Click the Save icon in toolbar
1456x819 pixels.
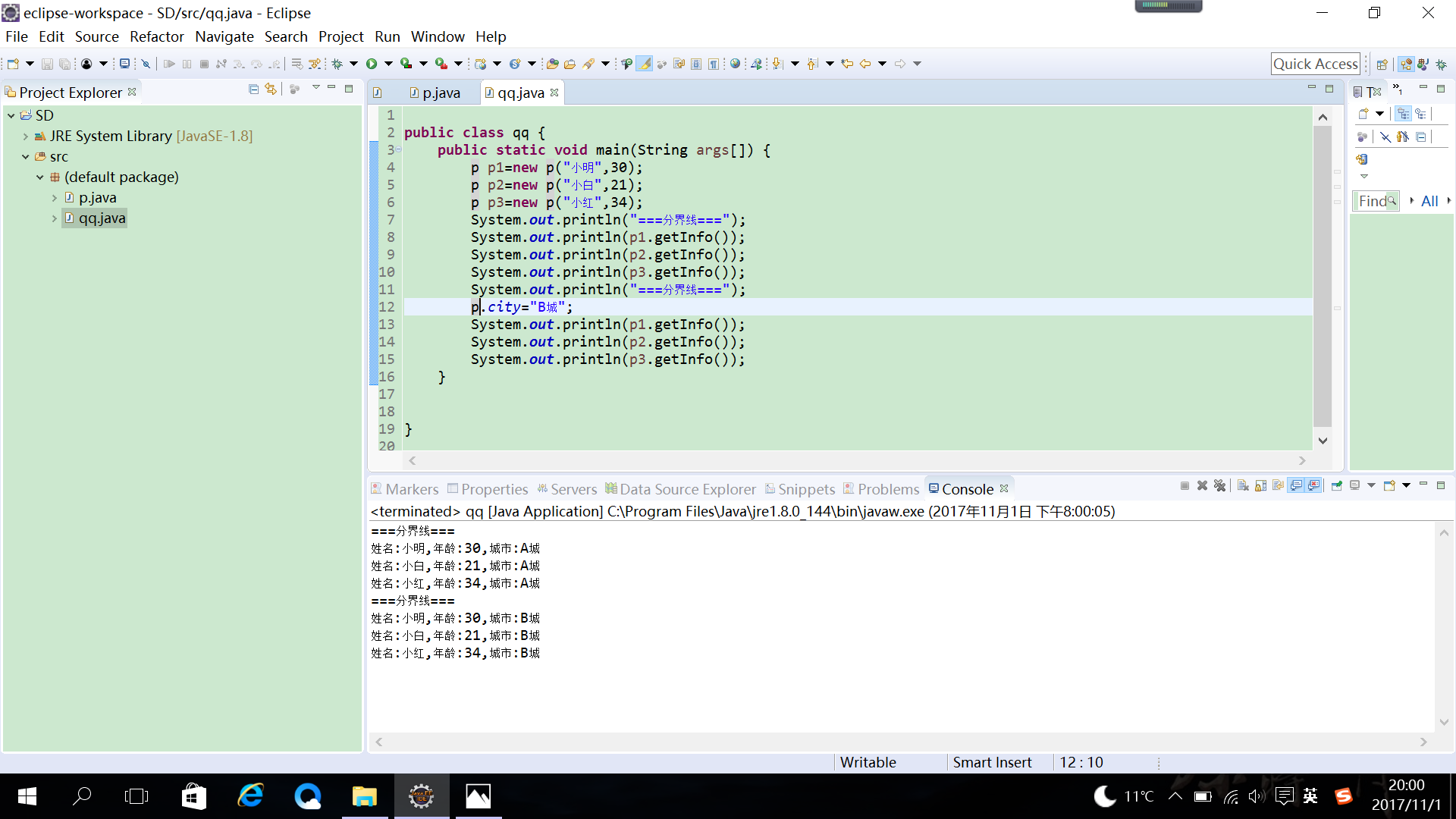[47, 64]
